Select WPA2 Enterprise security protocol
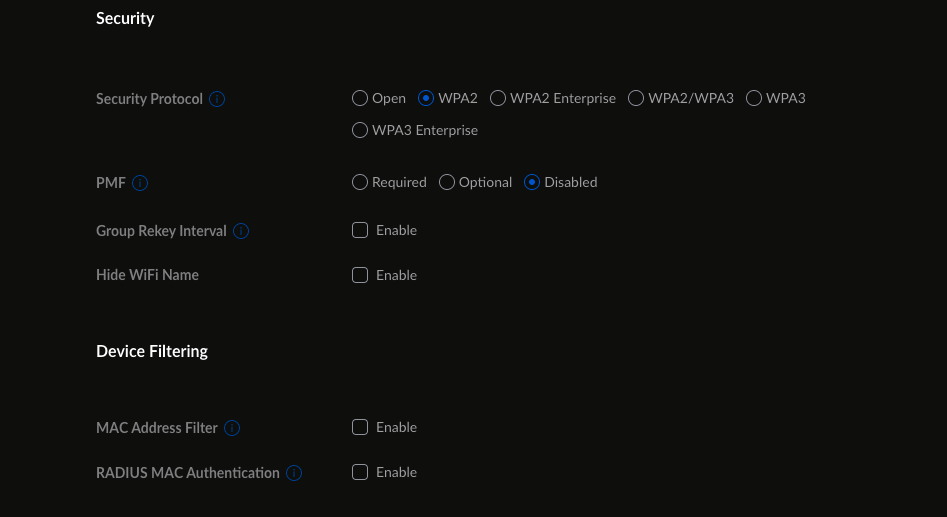 pos(498,98)
